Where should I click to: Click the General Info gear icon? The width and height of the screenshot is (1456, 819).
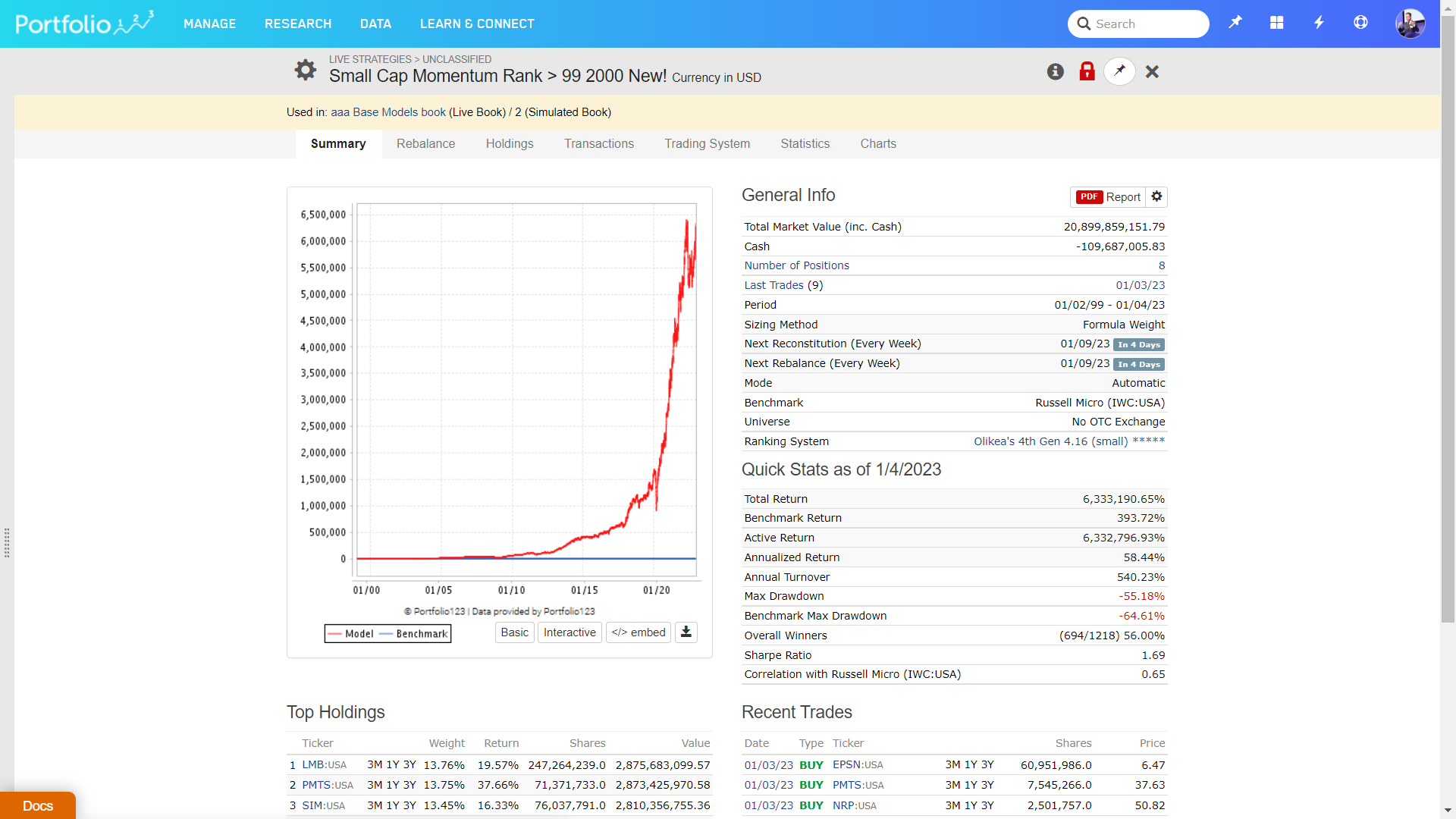[x=1156, y=196]
